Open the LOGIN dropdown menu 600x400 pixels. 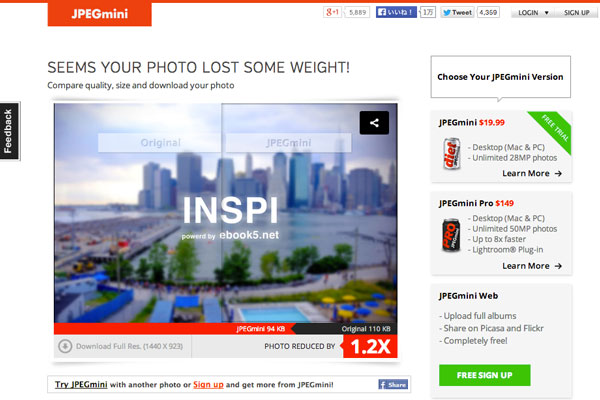point(533,13)
